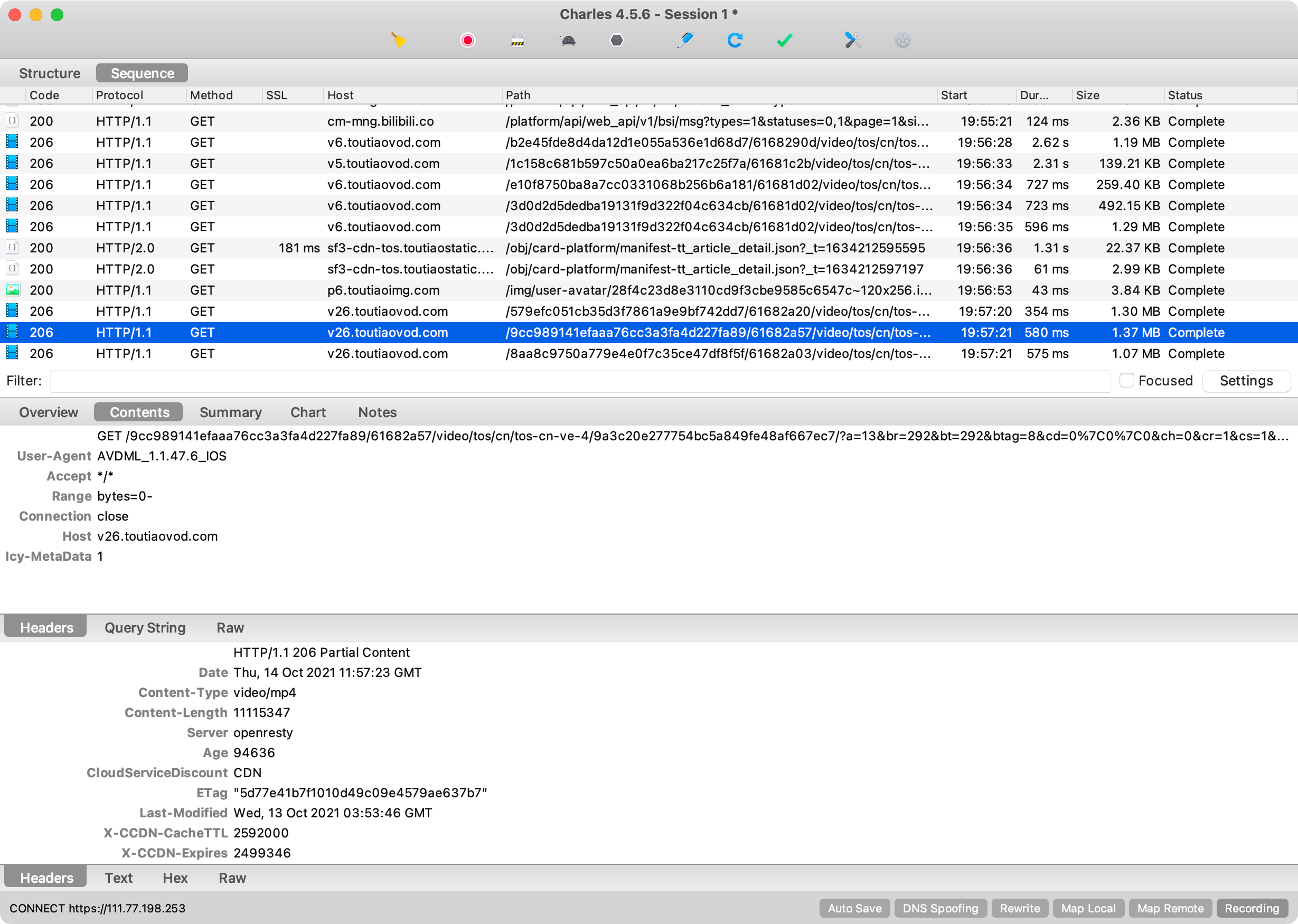The width and height of the screenshot is (1298, 924).
Task: Toggle Map Local in the status bar
Action: click(x=1088, y=908)
